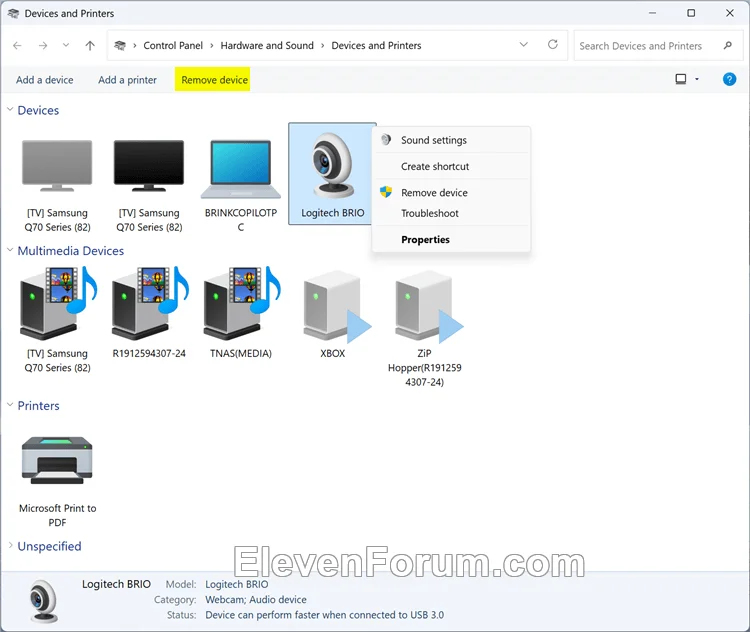Image resolution: width=750 pixels, height=632 pixels.
Task: Collapse the Printers group
Action: [x=10, y=405]
